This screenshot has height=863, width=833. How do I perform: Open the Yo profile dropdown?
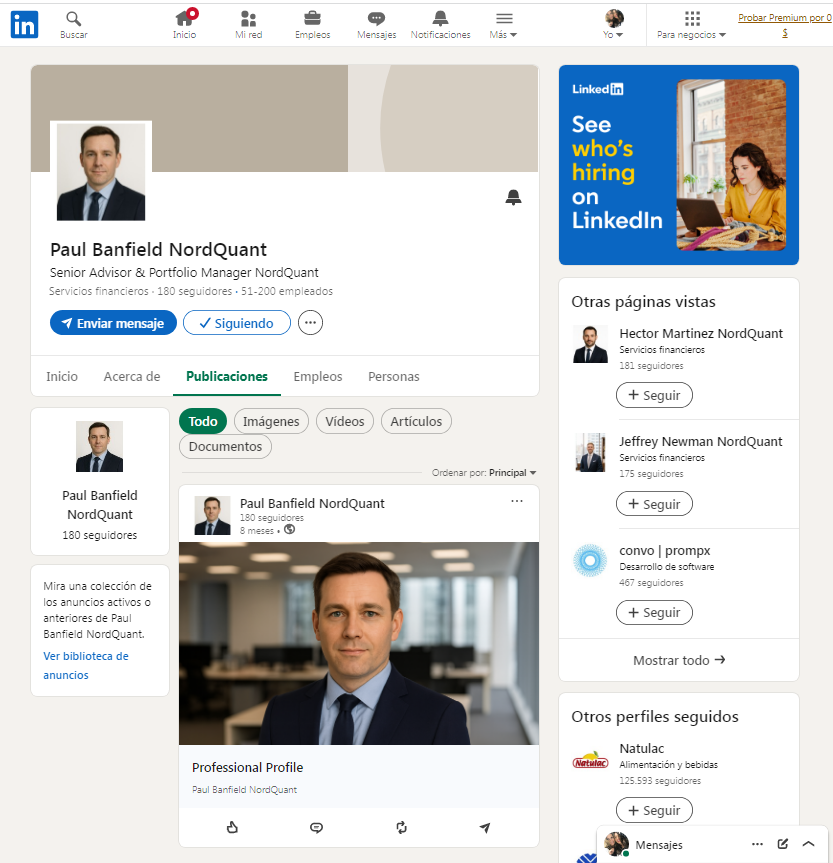coord(613,25)
